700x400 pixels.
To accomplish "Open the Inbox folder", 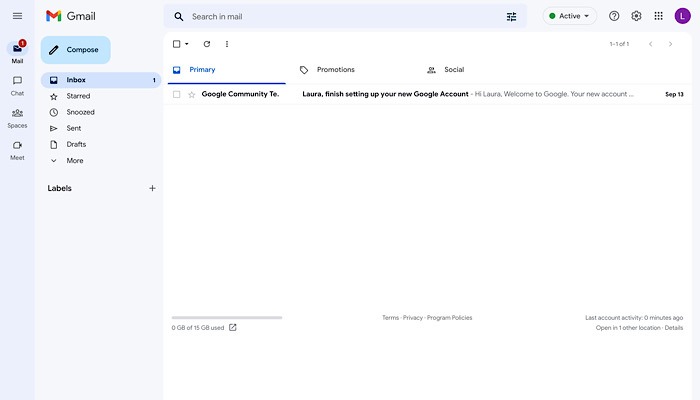I will click(x=101, y=80).
